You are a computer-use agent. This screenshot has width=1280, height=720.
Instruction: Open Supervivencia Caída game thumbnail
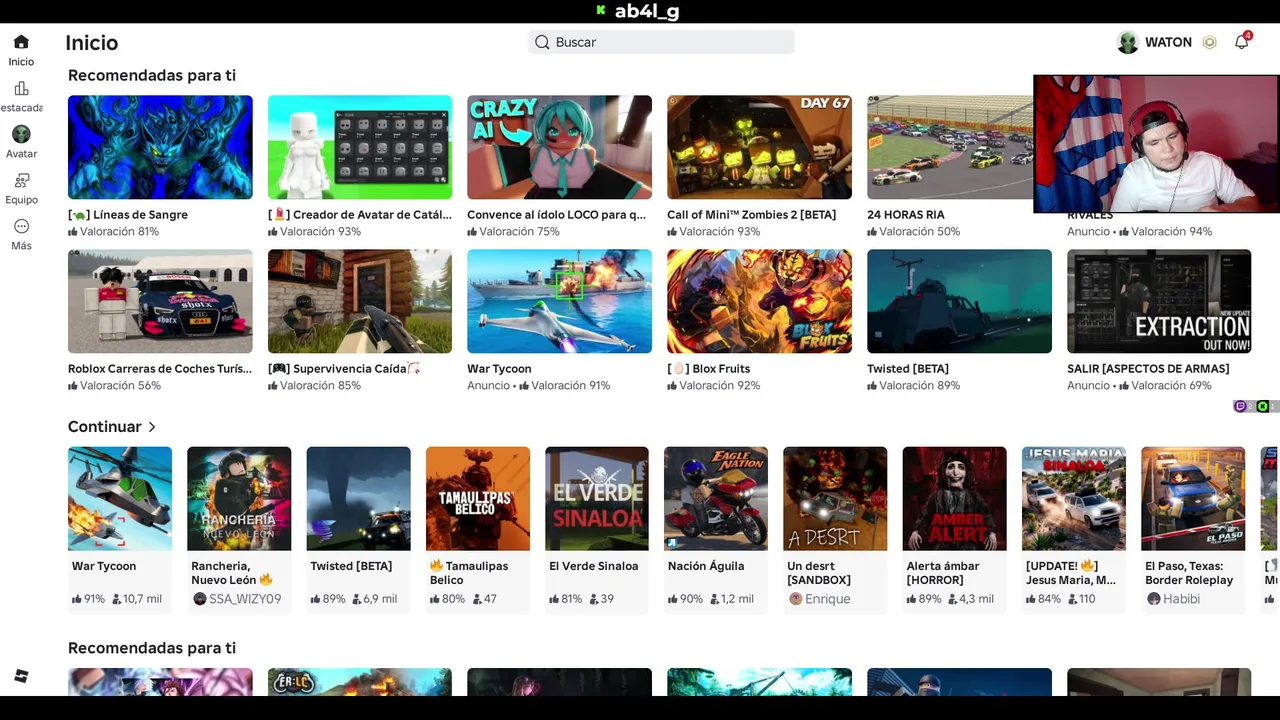360,301
